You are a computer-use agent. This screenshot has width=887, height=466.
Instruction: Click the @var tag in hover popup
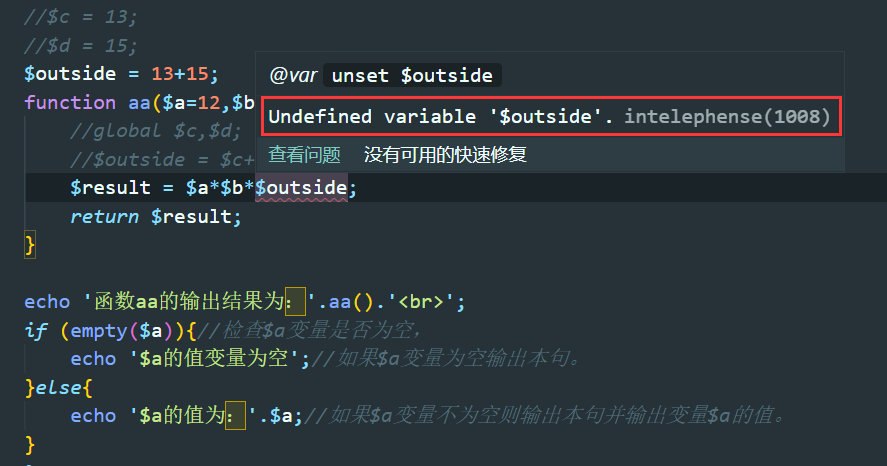click(x=293, y=75)
